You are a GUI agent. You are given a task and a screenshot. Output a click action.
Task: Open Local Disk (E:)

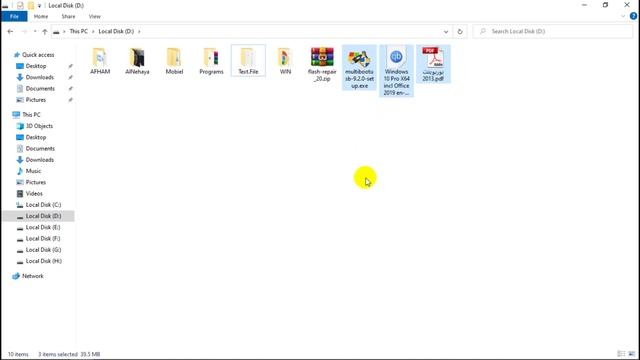[x=43, y=227]
